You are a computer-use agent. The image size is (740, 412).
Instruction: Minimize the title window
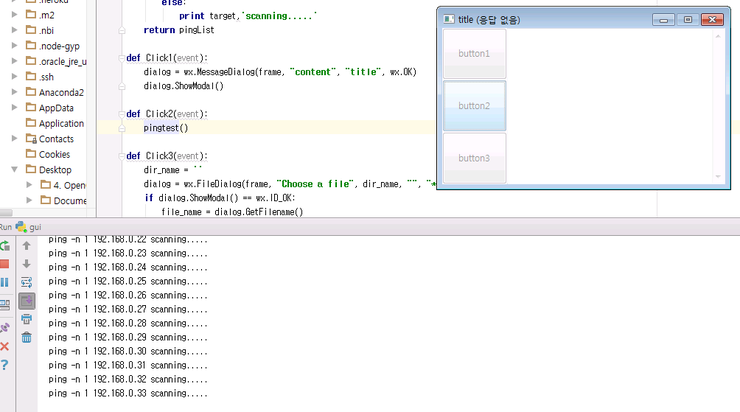663,20
